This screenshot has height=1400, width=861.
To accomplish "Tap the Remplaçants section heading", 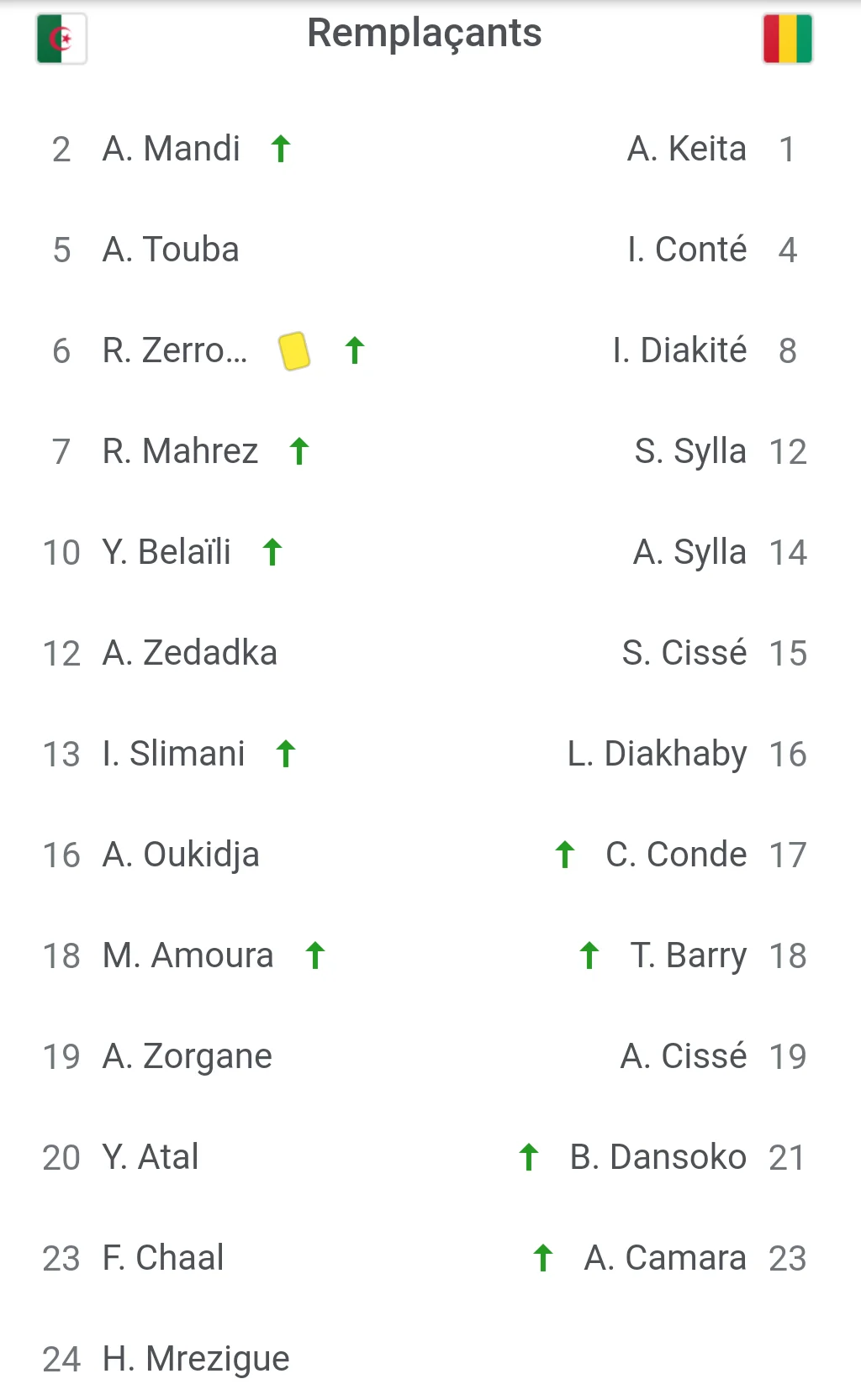I will click(x=425, y=34).
